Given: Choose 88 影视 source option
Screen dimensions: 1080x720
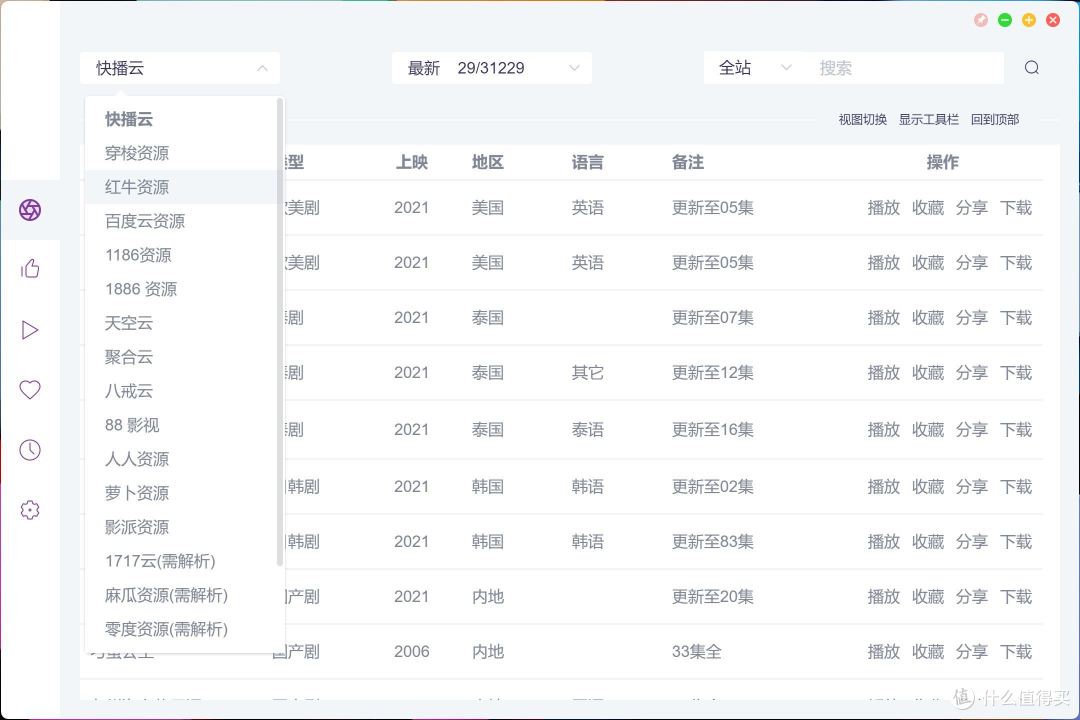Looking at the screenshot, I should tap(180, 425).
